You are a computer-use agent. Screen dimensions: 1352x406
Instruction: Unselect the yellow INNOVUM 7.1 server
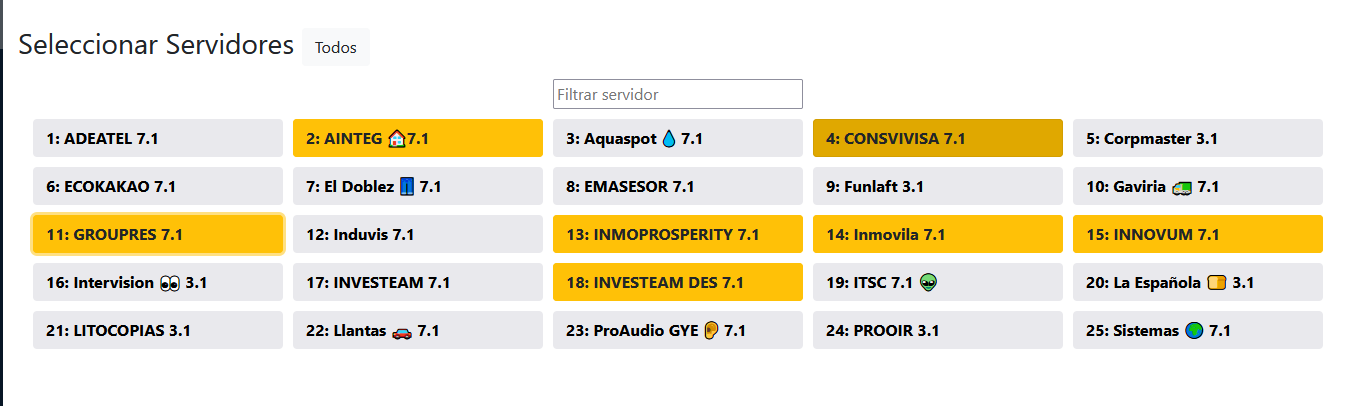pyautogui.click(x=1197, y=235)
